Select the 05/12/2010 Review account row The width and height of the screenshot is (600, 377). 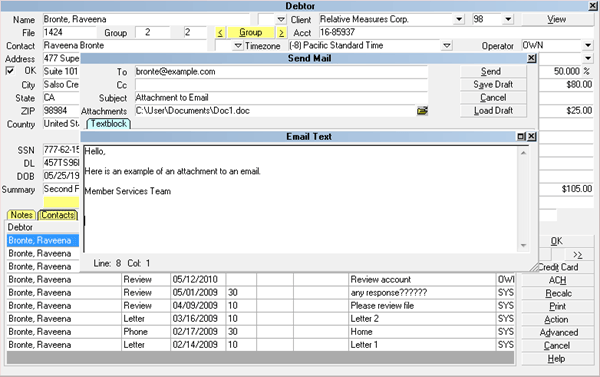[261, 279]
